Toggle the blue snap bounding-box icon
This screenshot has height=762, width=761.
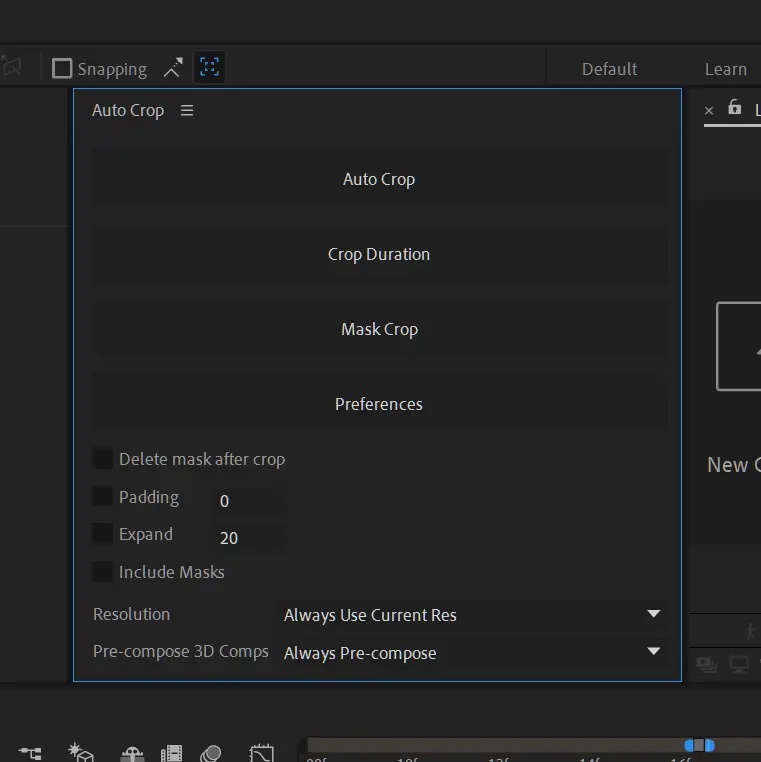(x=209, y=67)
